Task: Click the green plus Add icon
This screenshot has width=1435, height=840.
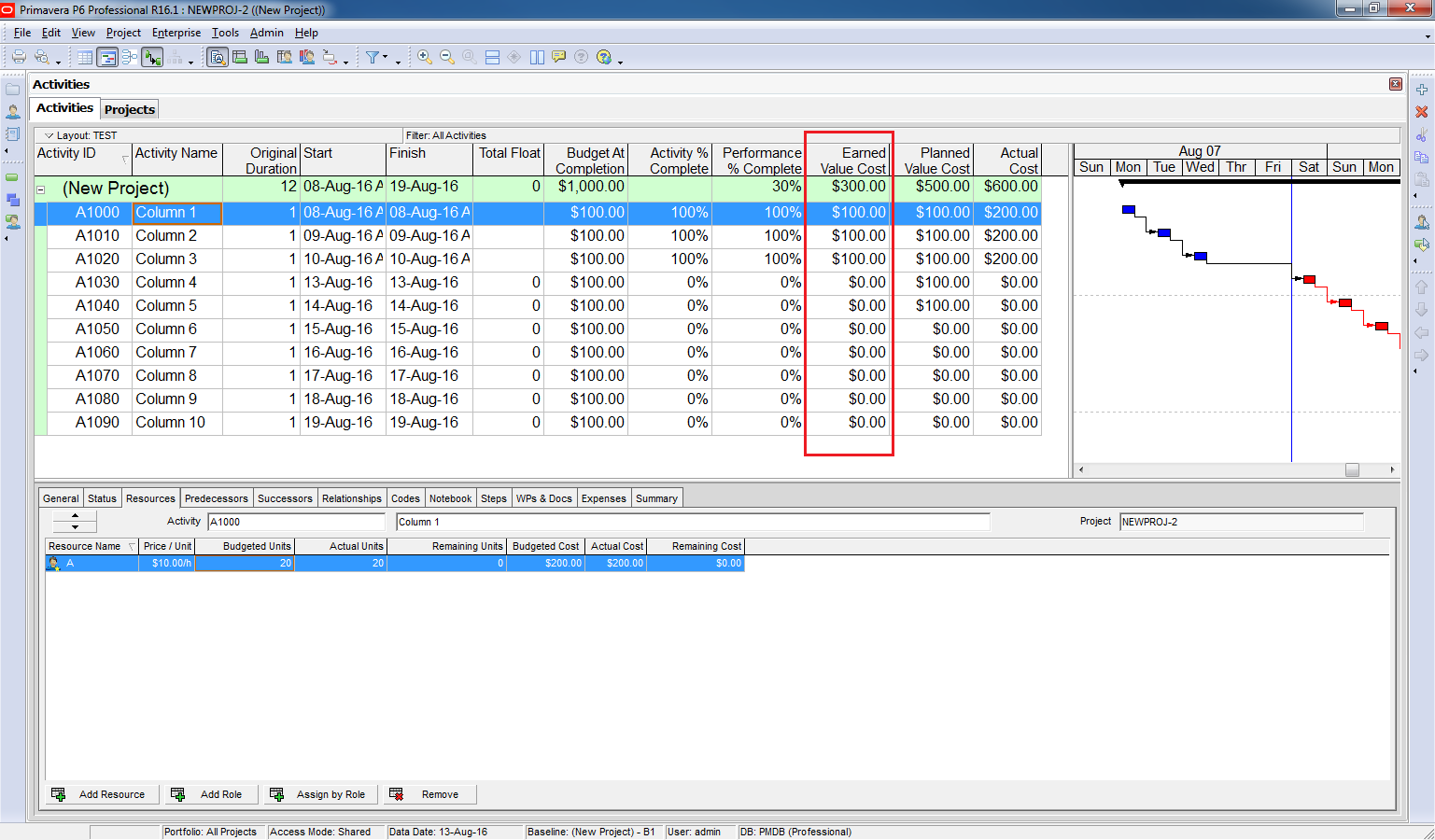Action: 1422,90
